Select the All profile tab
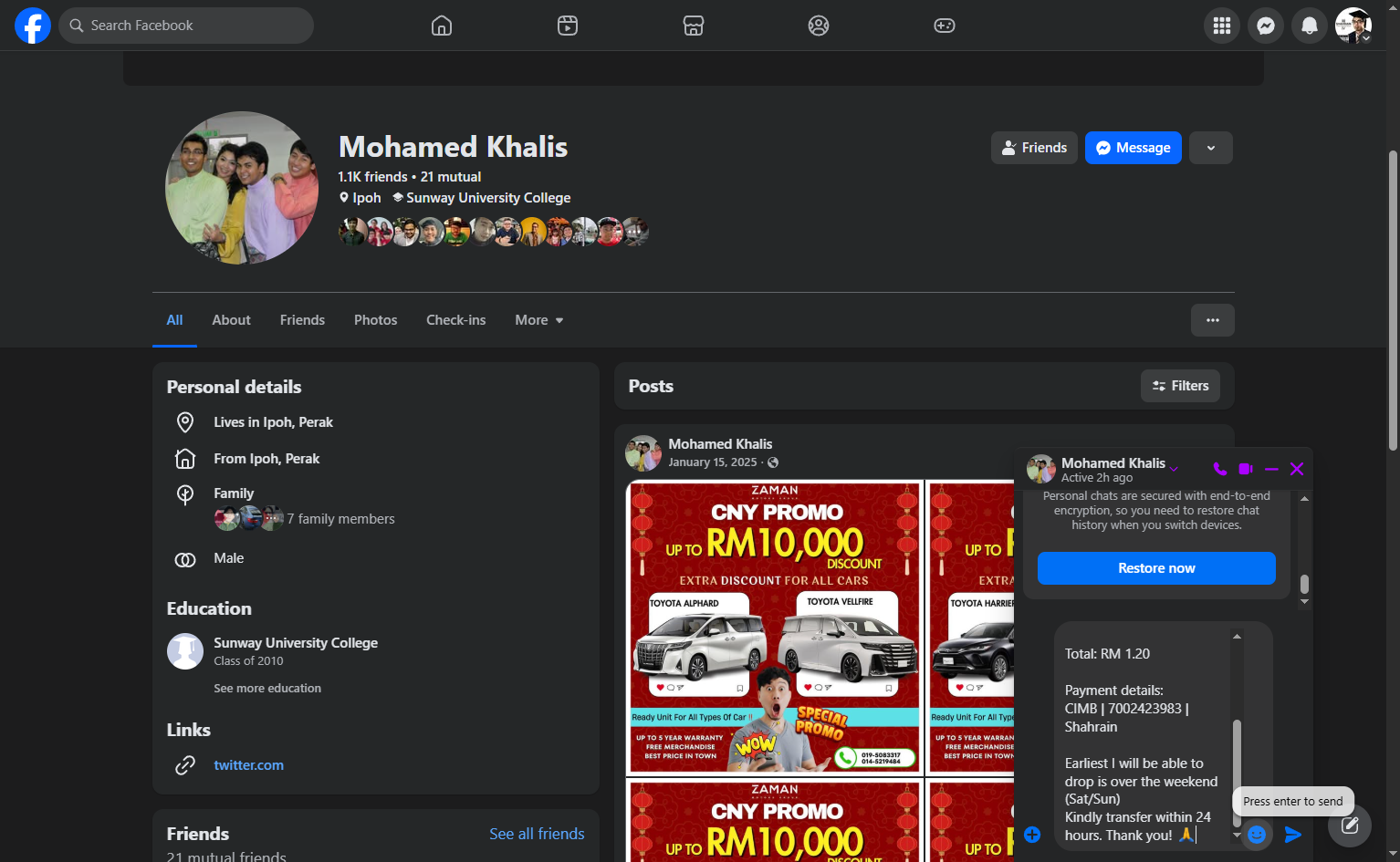Viewport: 1400px width, 862px height. pos(174,320)
